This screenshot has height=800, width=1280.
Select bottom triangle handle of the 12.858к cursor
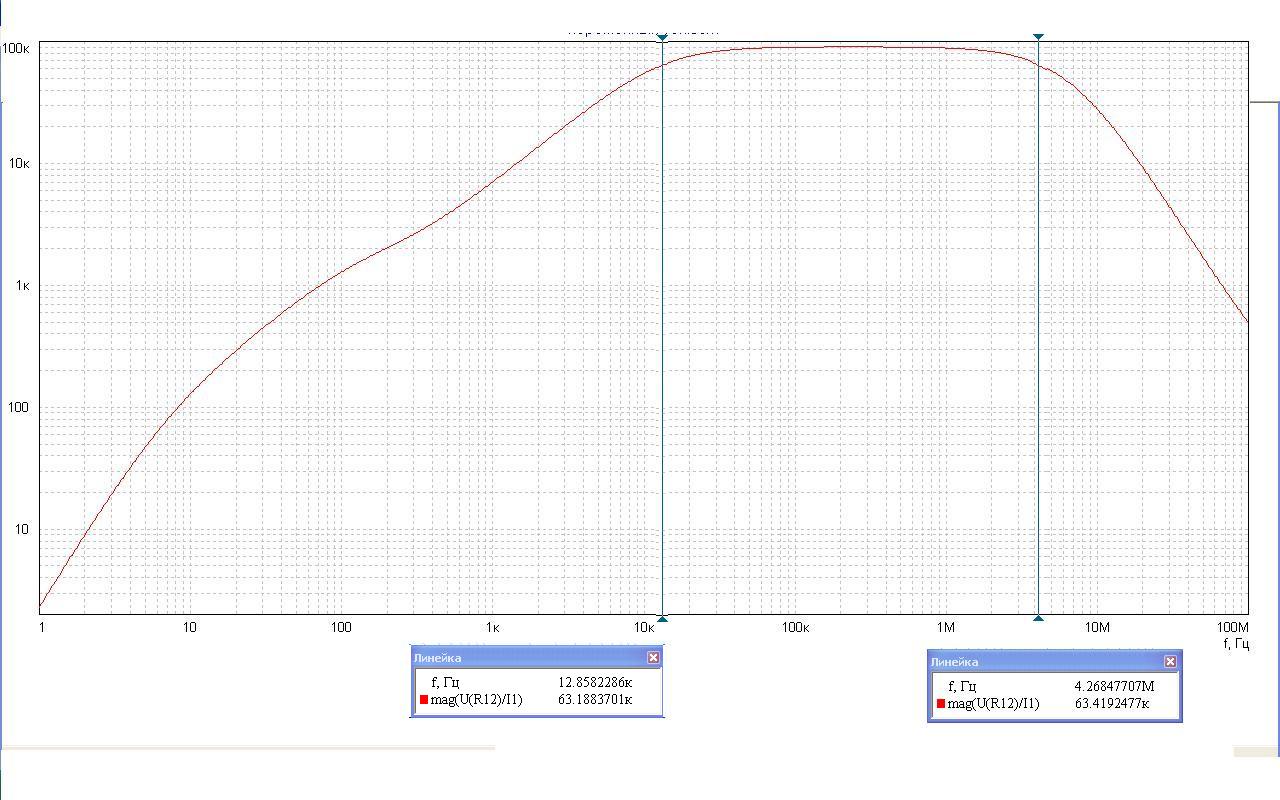pyautogui.click(x=662, y=619)
